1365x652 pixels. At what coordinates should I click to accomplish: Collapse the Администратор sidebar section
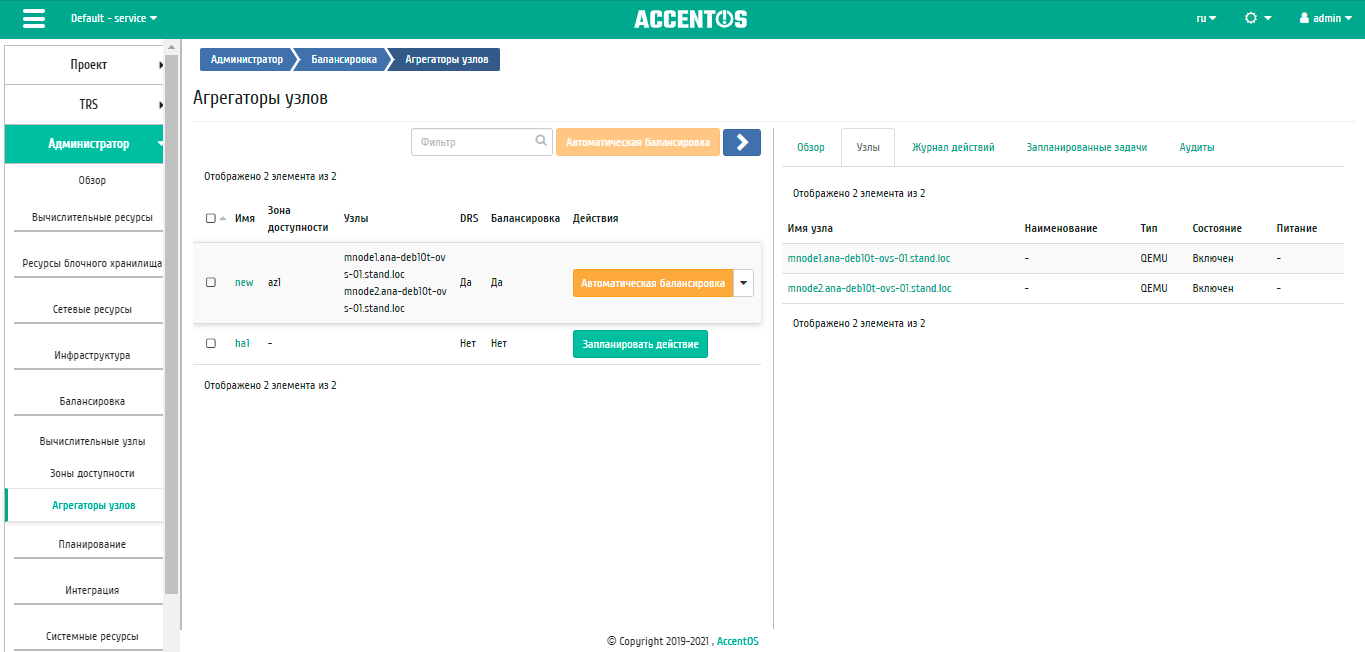tap(84, 144)
